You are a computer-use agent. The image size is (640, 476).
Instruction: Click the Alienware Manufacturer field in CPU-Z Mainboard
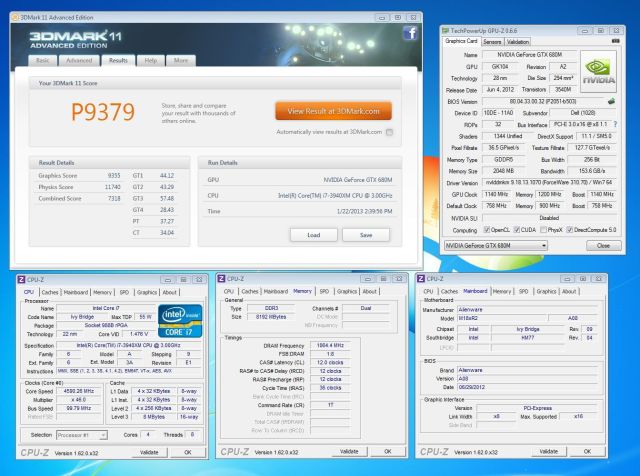point(527,309)
